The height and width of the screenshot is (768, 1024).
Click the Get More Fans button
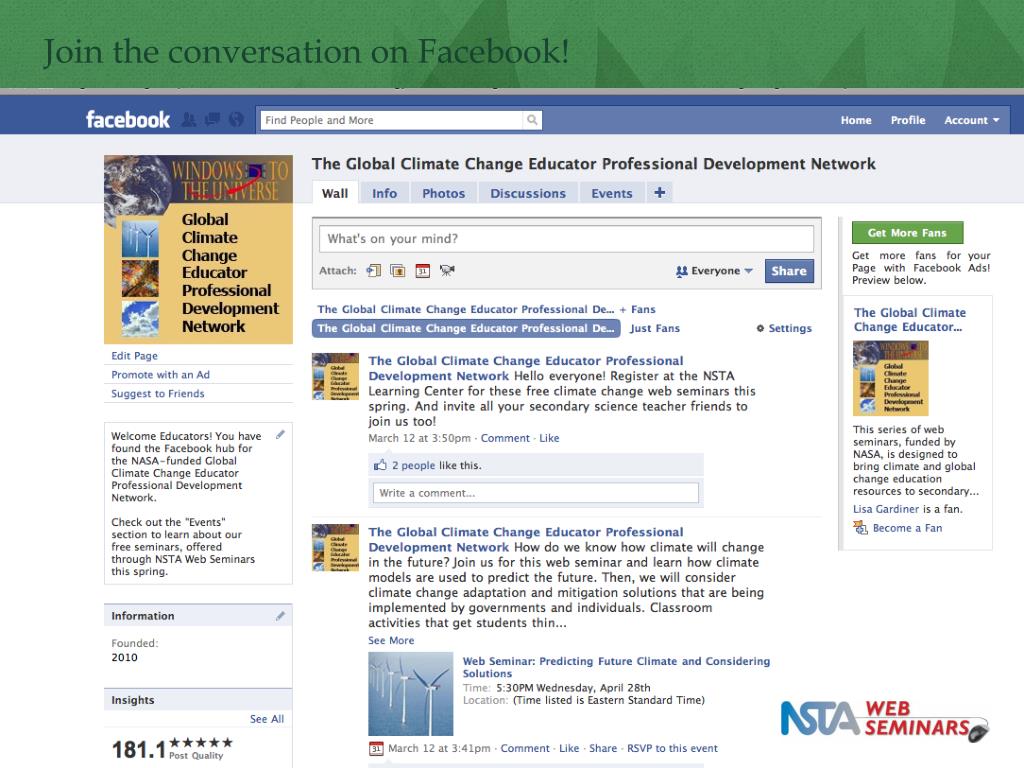(x=907, y=232)
